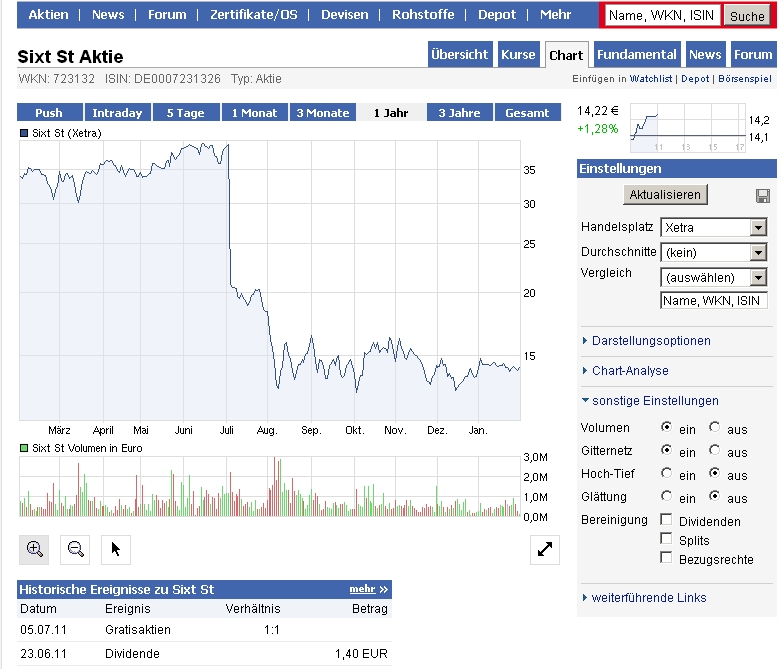This screenshot has width=783, height=669.
Task: Click the Depot link under the tabs
Action: (695, 79)
